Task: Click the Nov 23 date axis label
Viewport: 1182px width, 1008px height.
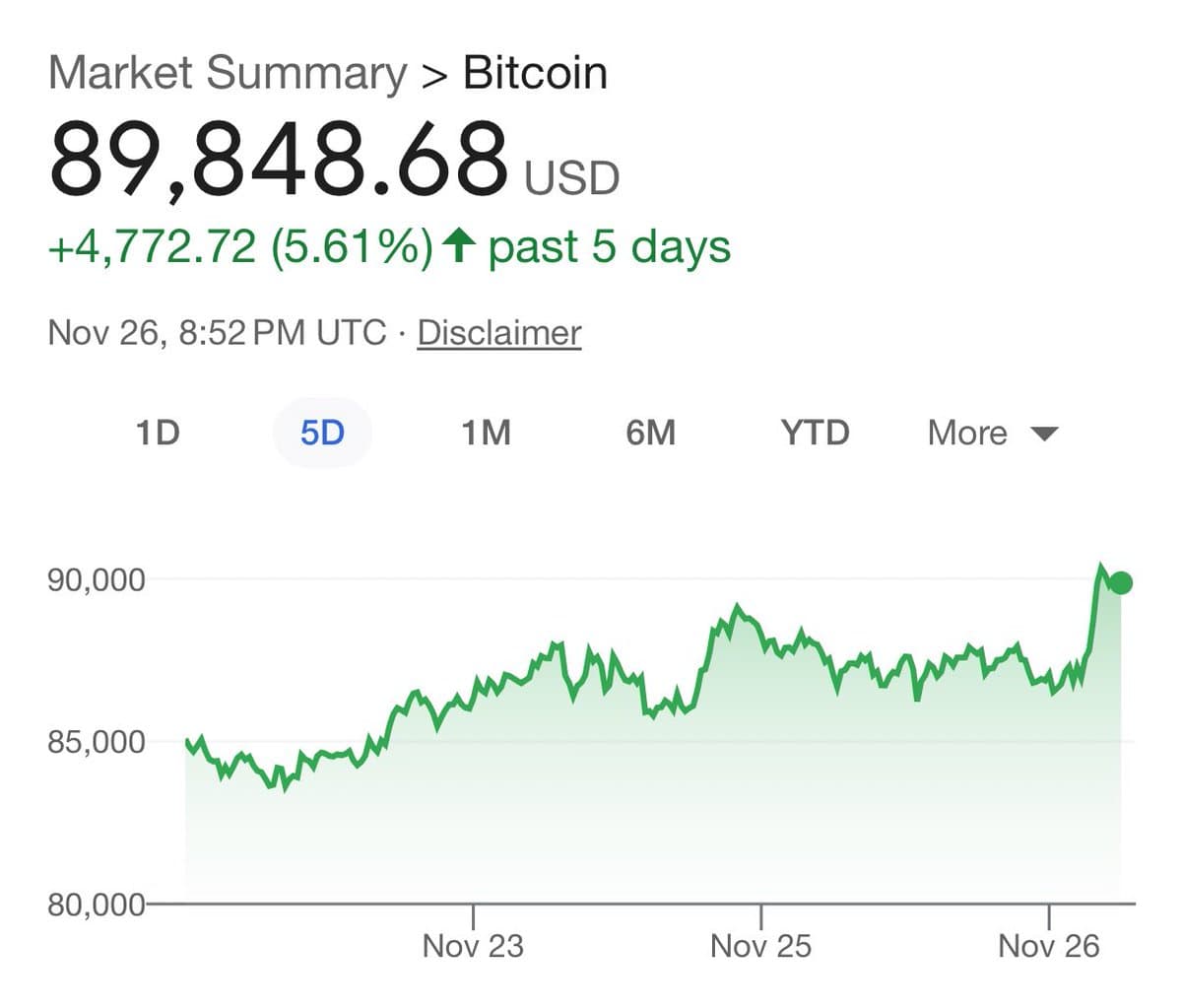Action: pyautogui.click(x=473, y=946)
